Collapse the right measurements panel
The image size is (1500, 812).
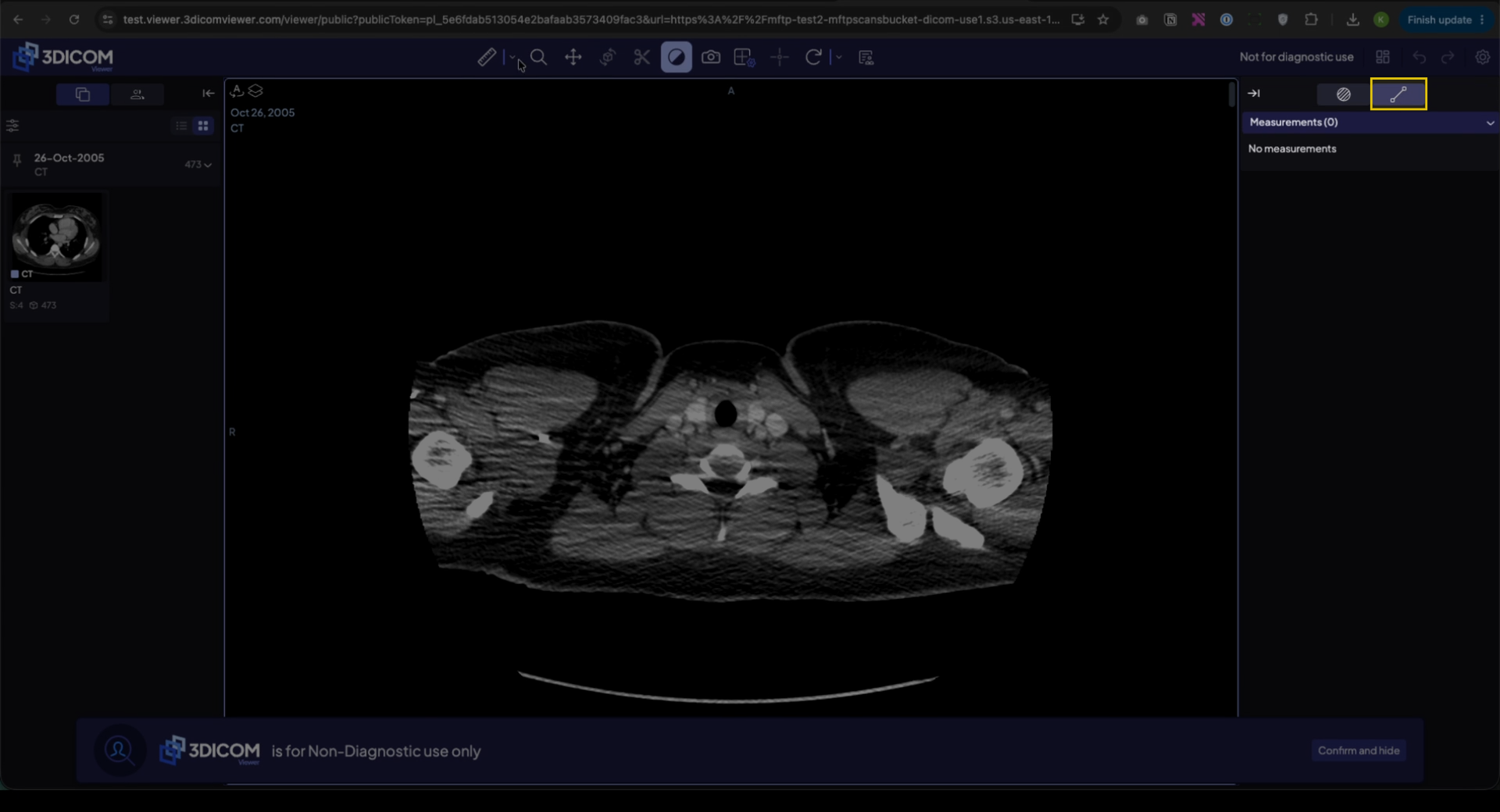point(1254,94)
